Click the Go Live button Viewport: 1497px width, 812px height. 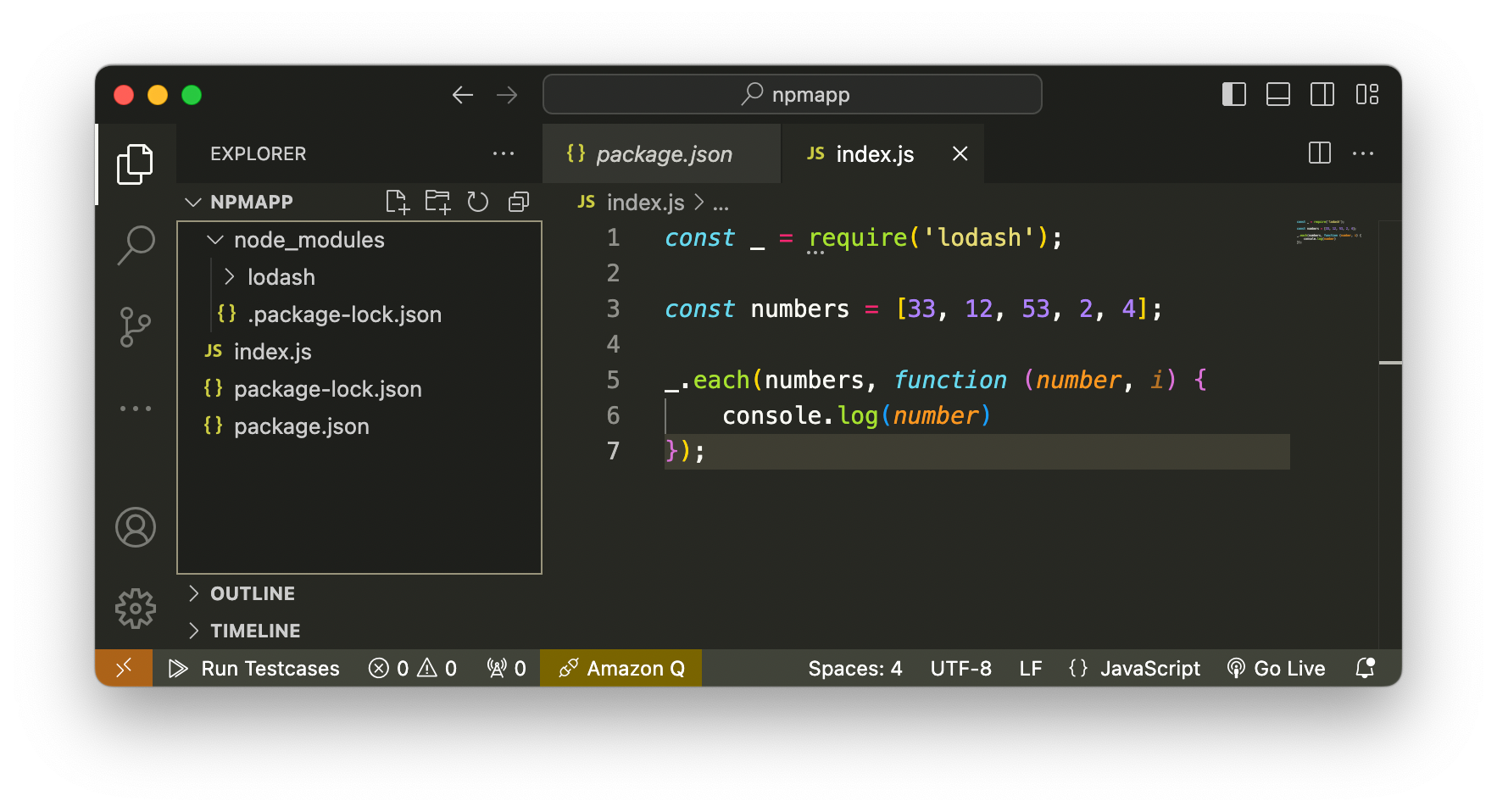(1277, 668)
